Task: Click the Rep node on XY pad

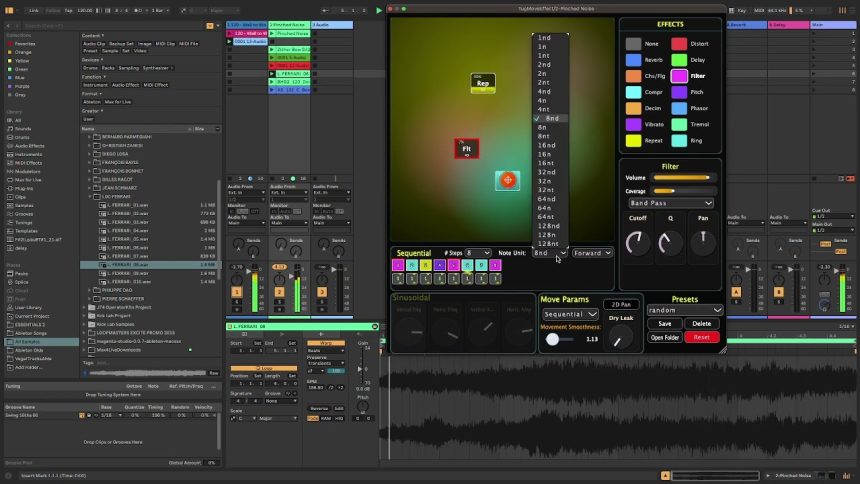Action: (482, 83)
